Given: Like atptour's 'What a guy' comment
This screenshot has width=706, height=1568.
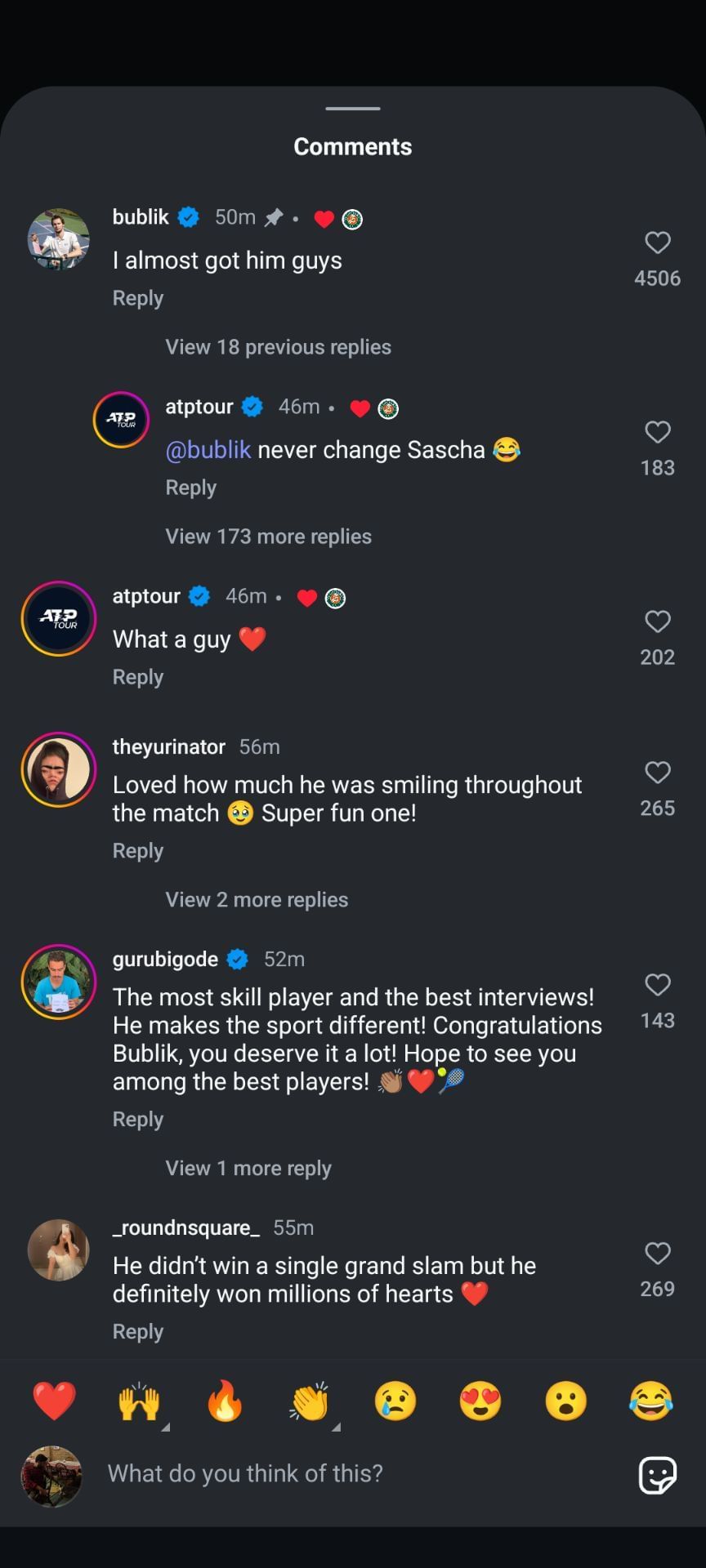Looking at the screenshot, I should [657, 621].
